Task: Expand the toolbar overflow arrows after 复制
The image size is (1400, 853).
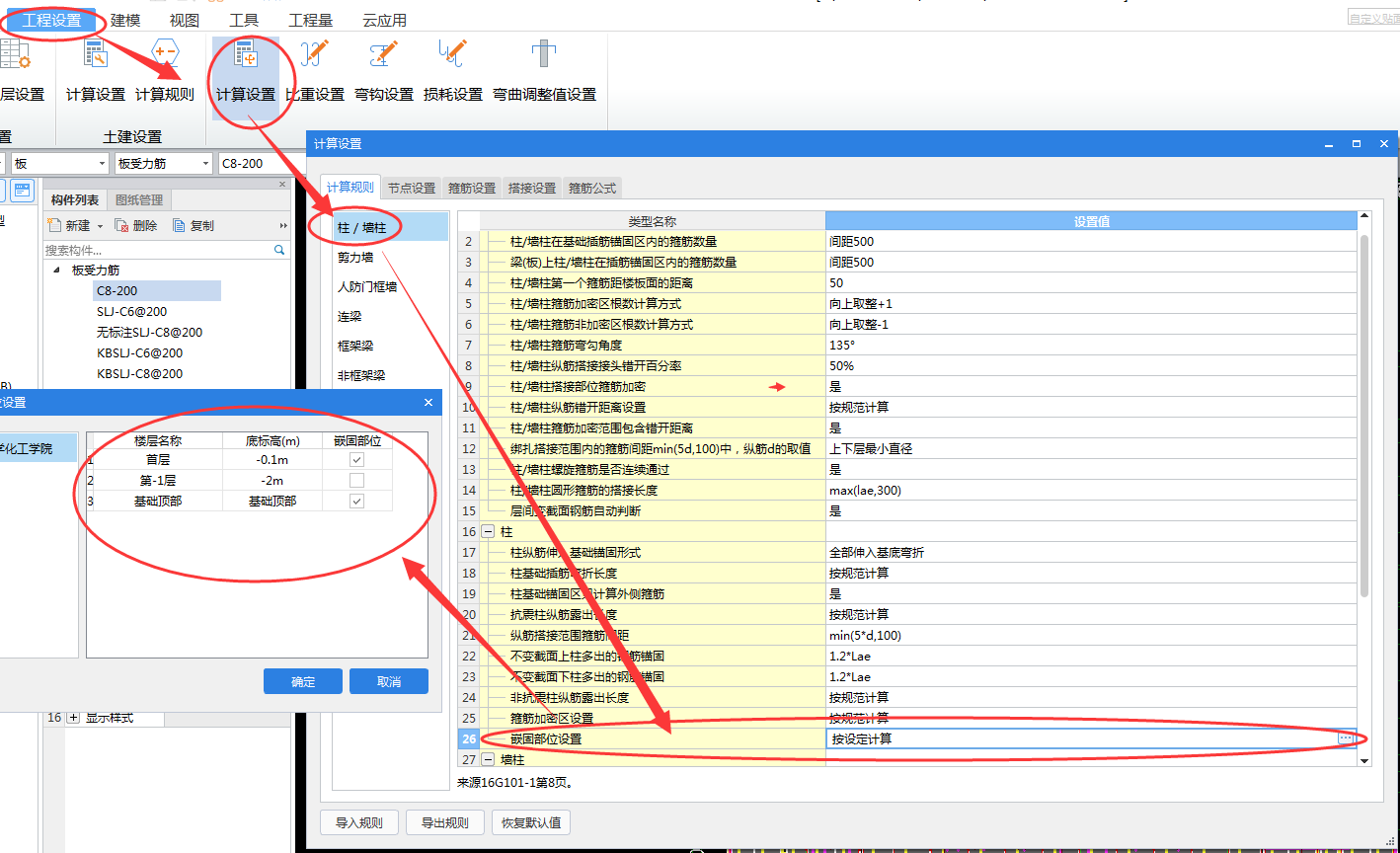Action: point(283,226)
